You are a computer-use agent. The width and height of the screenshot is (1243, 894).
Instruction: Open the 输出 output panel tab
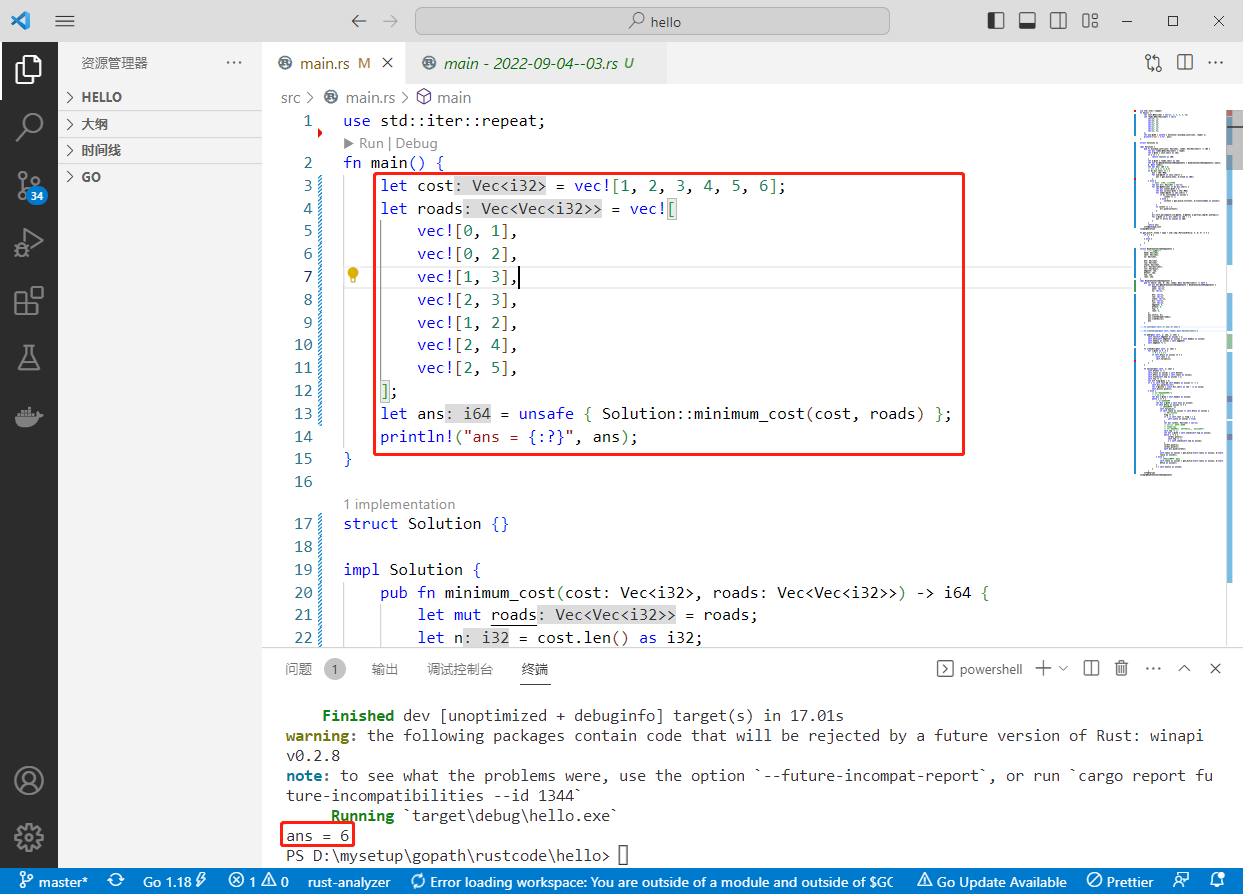385,669
